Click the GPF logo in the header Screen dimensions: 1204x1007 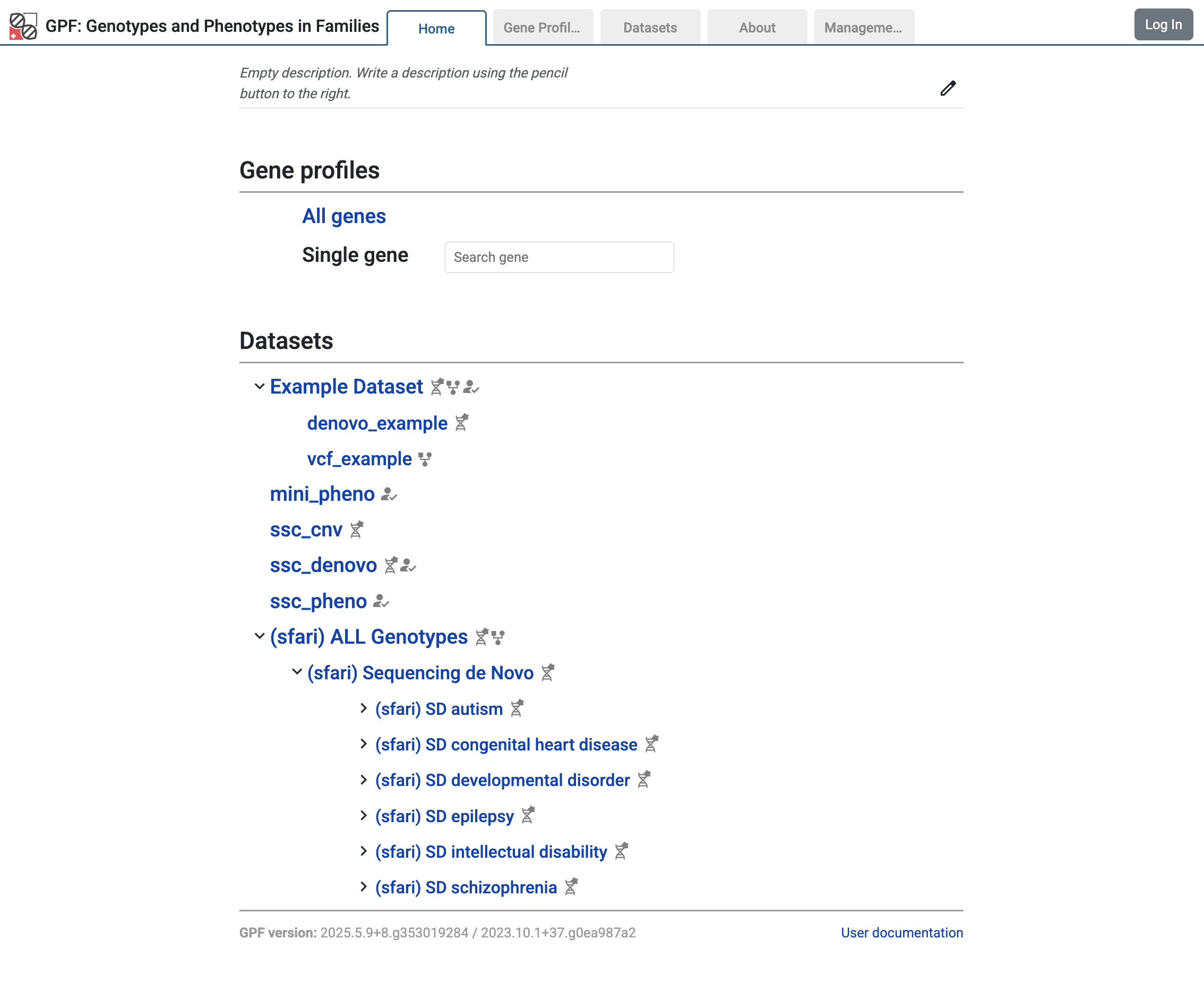click(x=21, y=25)
